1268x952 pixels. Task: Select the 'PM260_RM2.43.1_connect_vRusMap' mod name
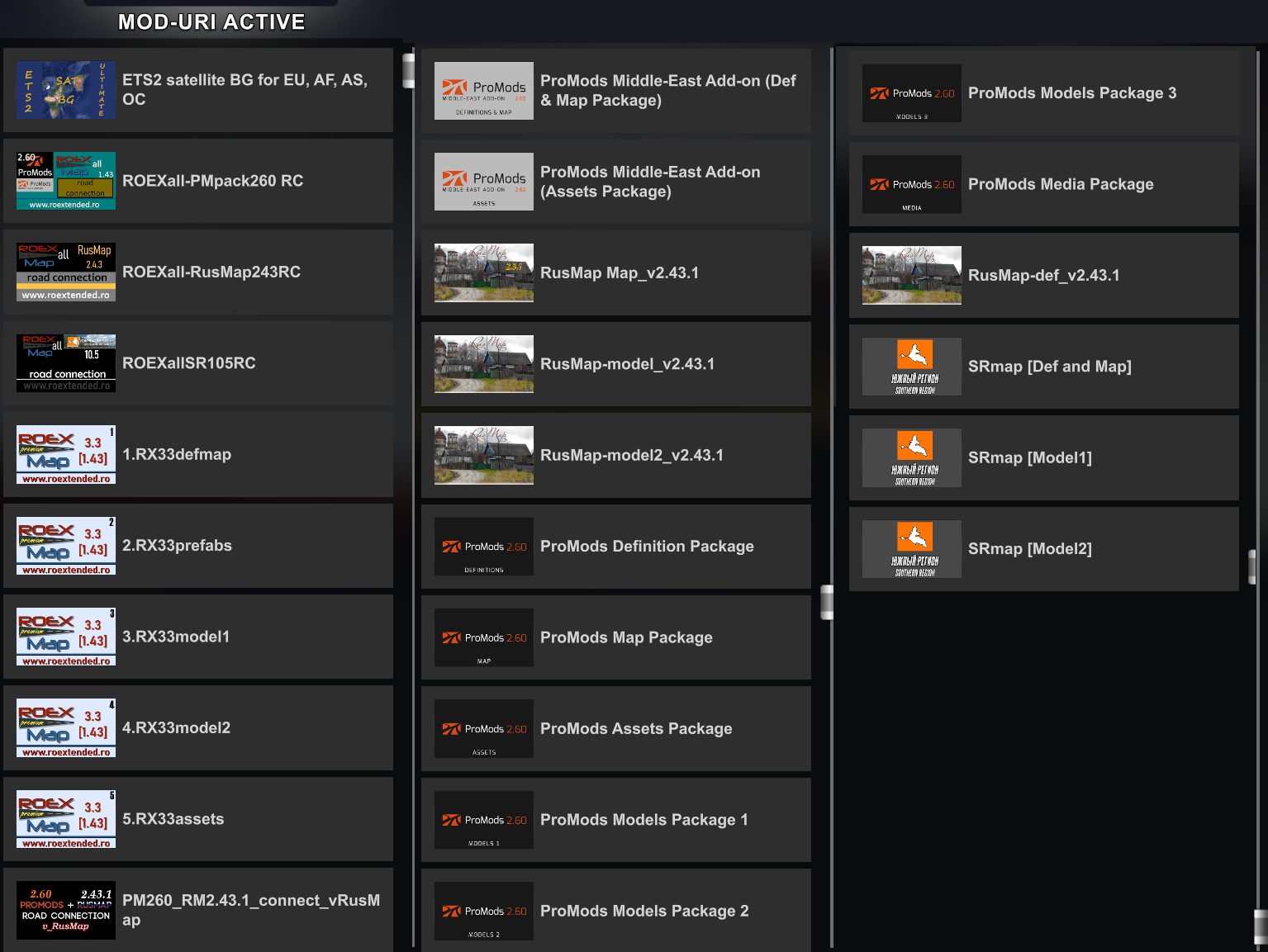coord(251,910)
